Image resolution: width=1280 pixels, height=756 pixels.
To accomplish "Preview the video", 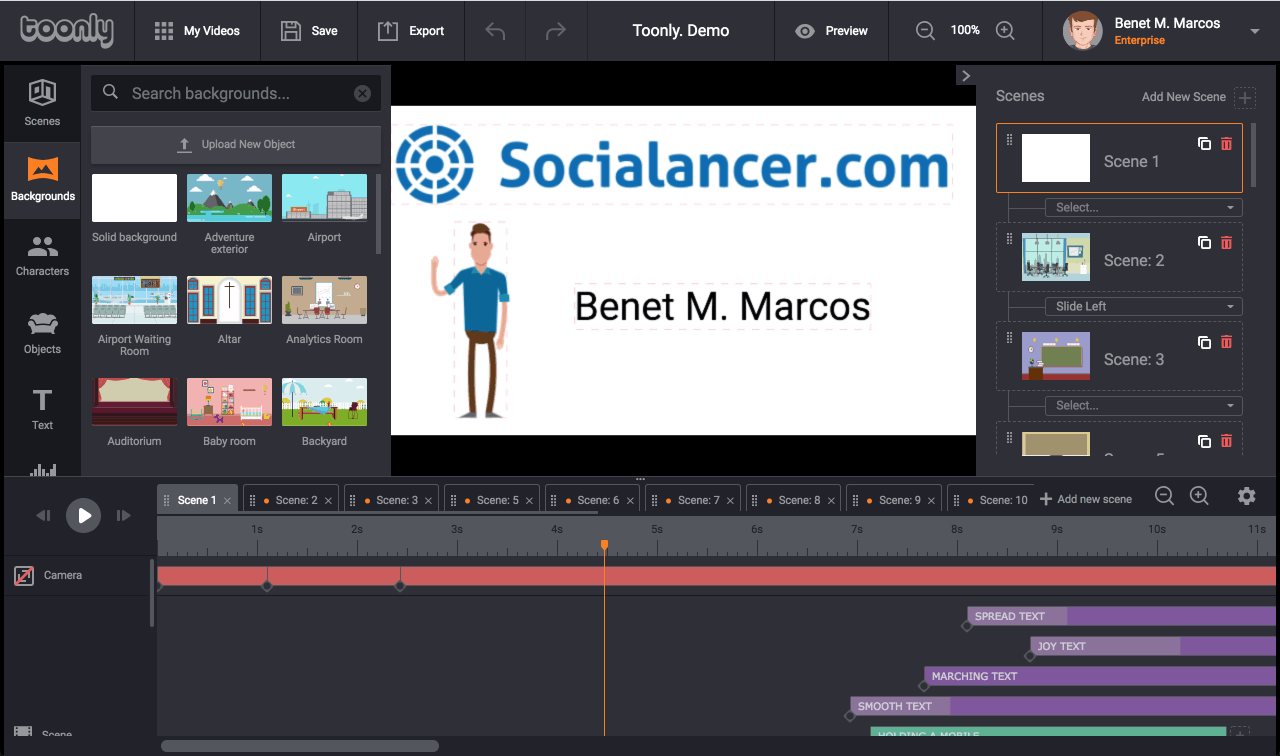I will (x=831, y=31).
